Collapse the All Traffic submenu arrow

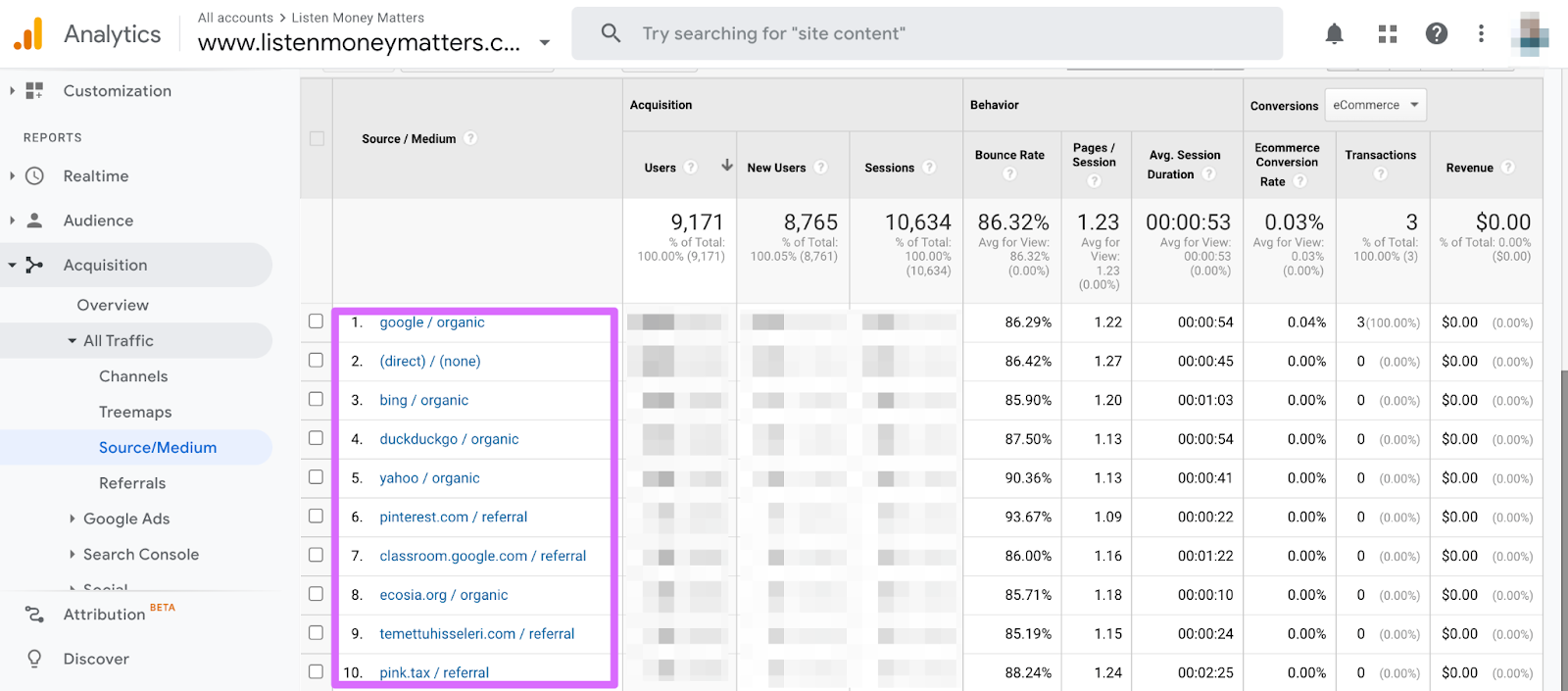coord(72,341)
